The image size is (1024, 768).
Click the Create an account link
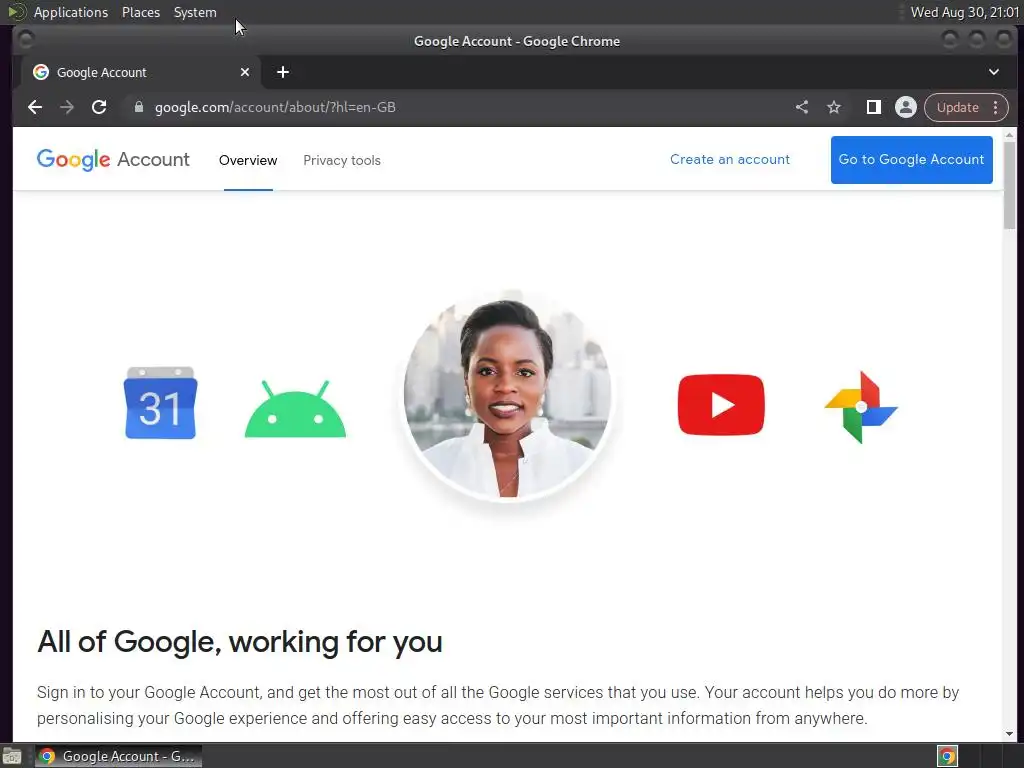tap(729, 159)
